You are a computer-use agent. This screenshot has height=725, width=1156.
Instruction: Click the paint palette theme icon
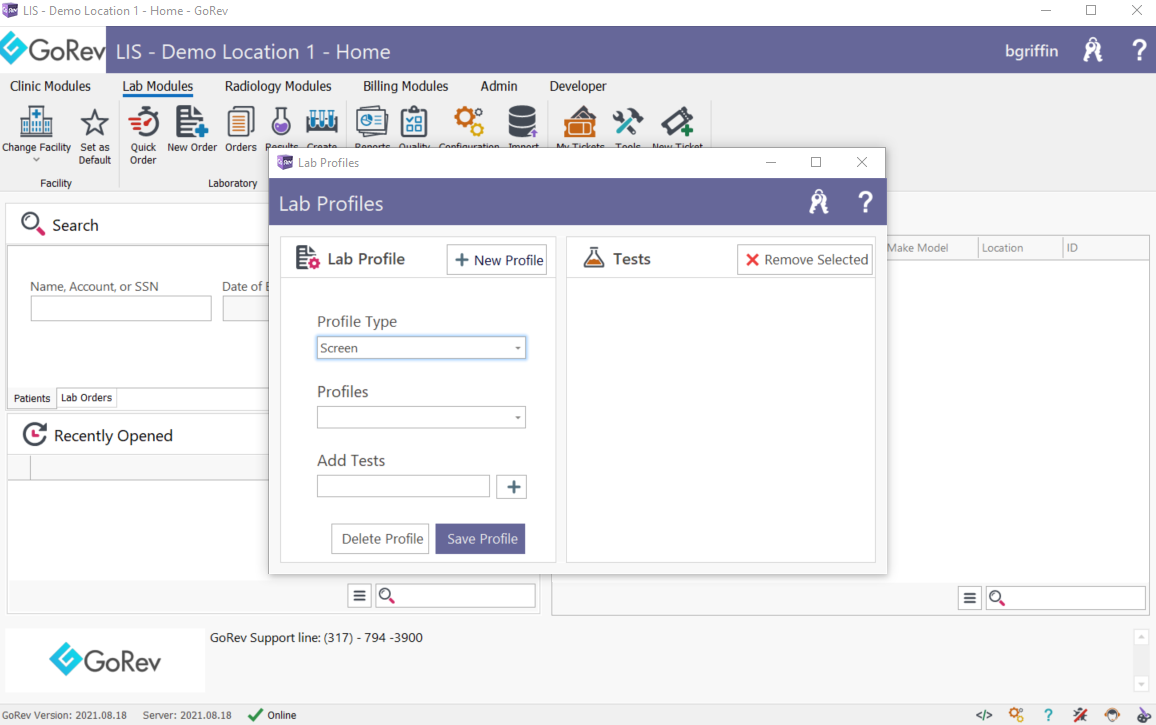(x=1143, y=715)
